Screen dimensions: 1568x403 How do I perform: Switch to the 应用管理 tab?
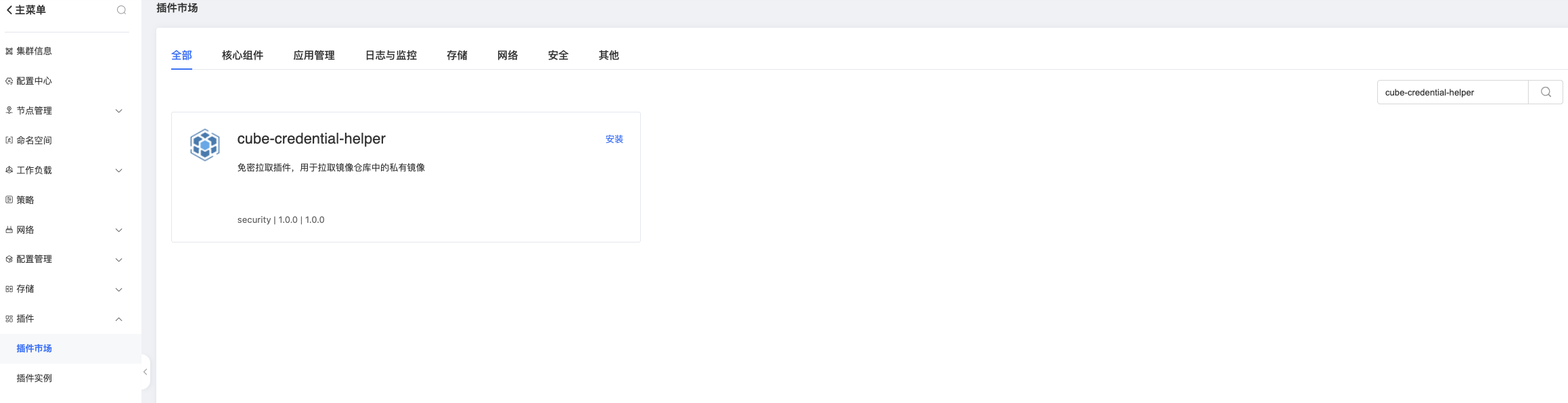[x=314, y=56]
